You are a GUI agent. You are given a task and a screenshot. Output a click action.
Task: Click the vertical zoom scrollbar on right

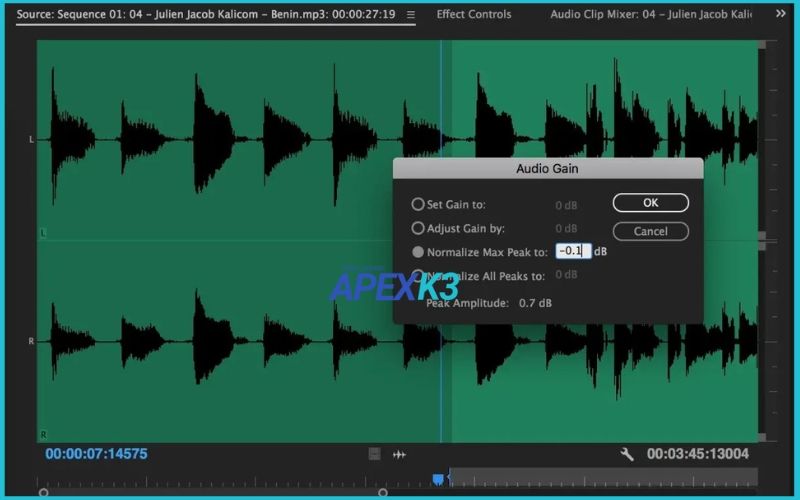[x=762, y=240]
